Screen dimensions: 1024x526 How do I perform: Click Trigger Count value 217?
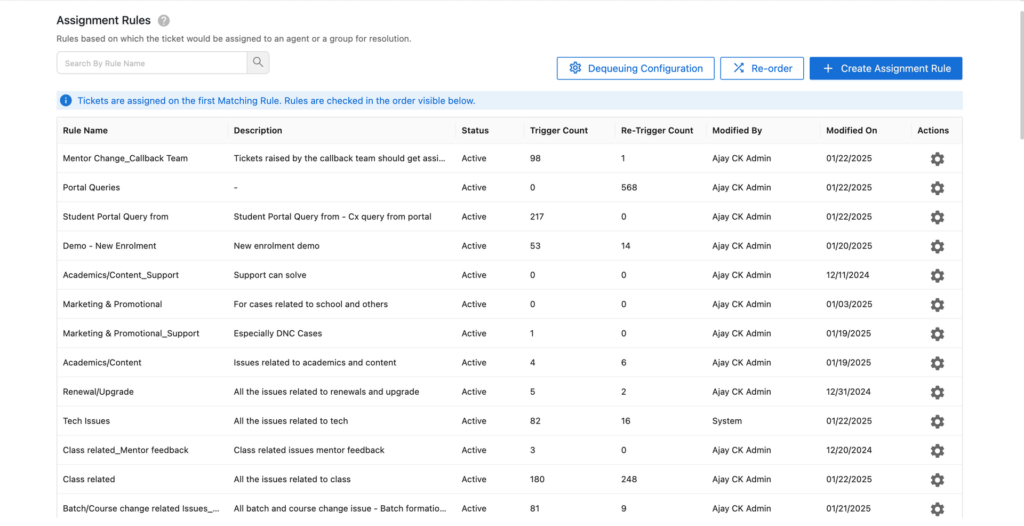pyautogui.click(x=537, y=217)
